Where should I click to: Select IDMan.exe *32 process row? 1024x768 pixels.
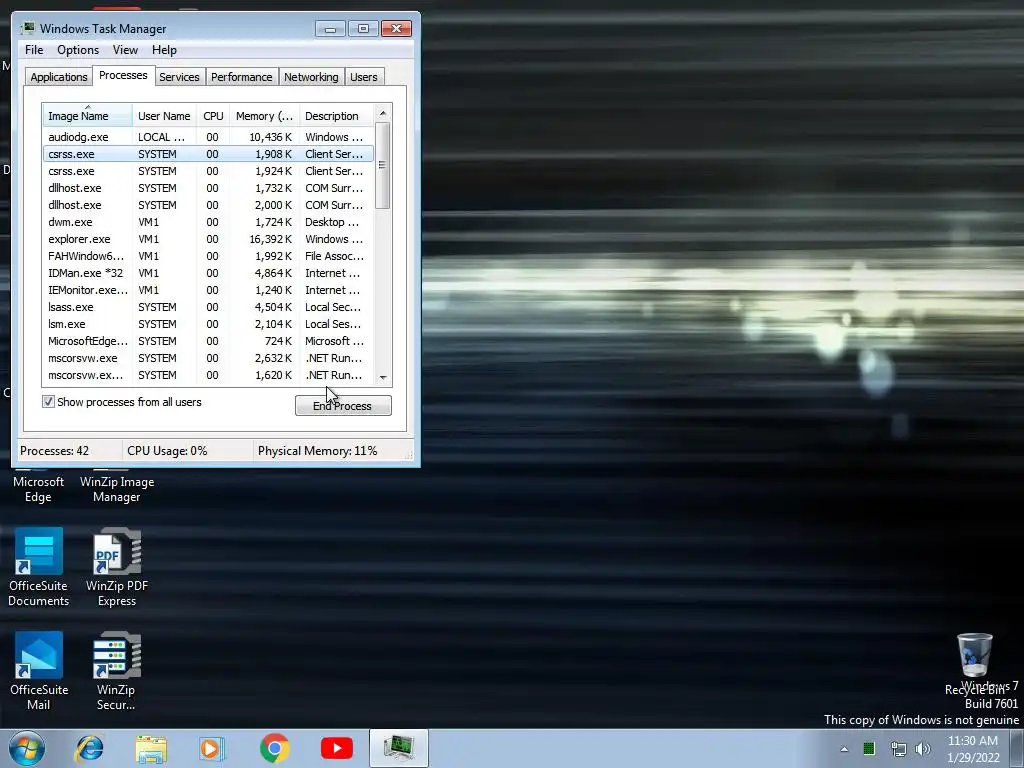tap(208, 273)
